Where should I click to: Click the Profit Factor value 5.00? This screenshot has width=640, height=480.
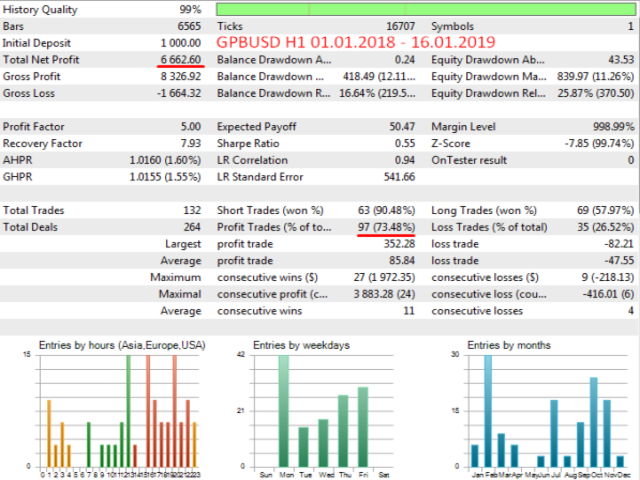click(191, 127)
